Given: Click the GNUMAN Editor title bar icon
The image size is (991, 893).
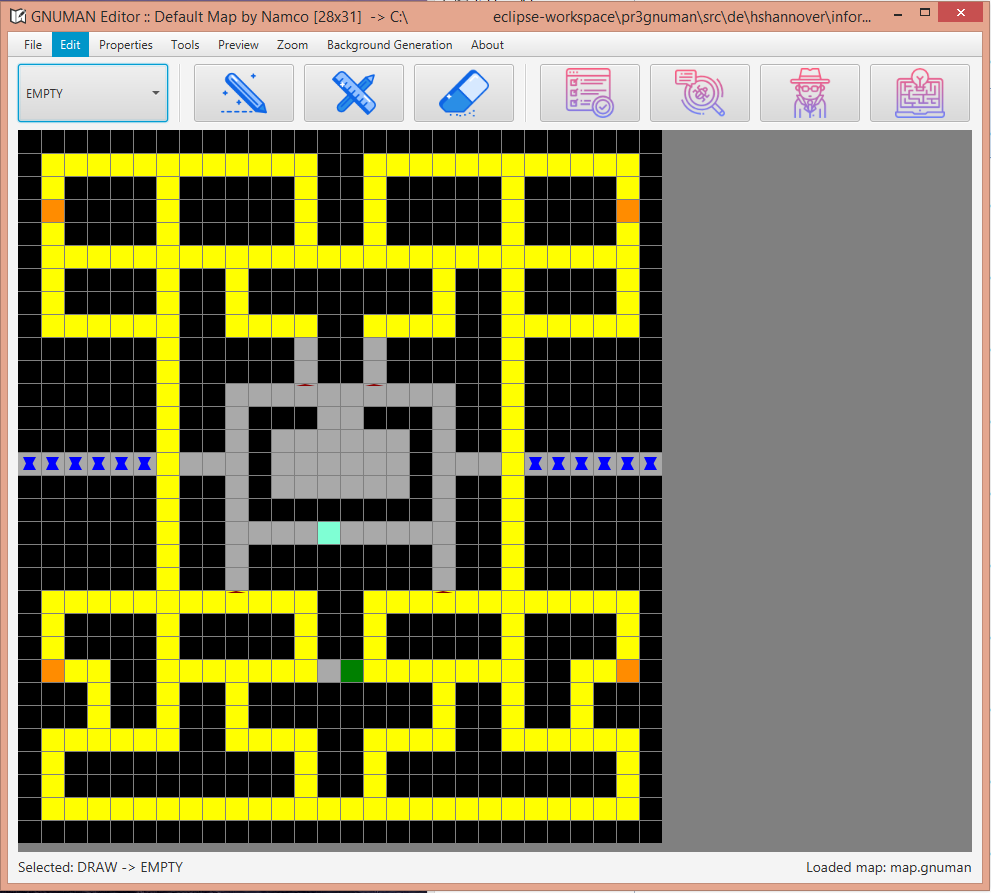Looking at the screenshot, I should click(18, 16).
